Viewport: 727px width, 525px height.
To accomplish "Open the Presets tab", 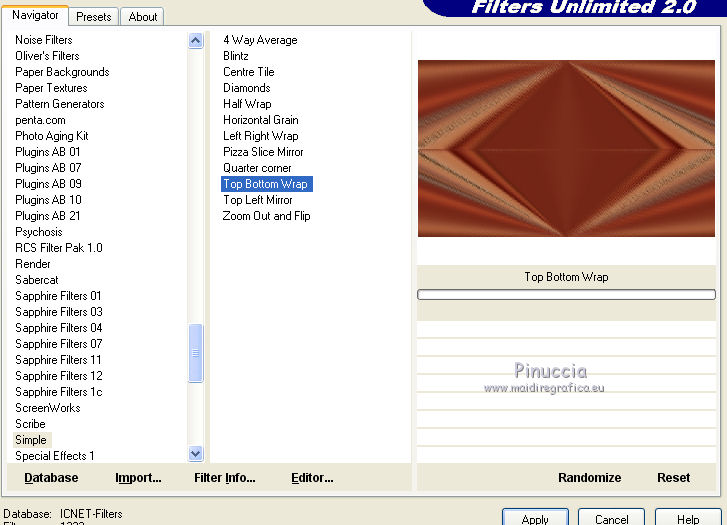I will point(94,17).
